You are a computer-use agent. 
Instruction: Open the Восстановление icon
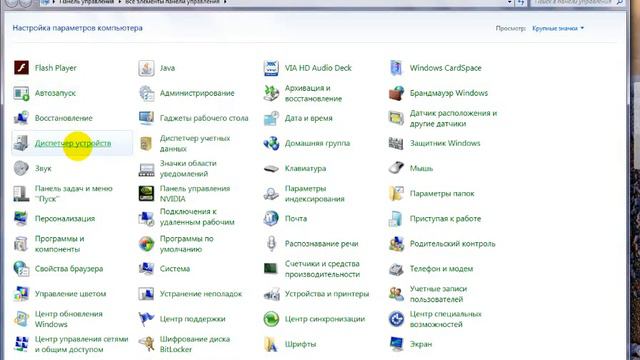click(x=21, y=118)
